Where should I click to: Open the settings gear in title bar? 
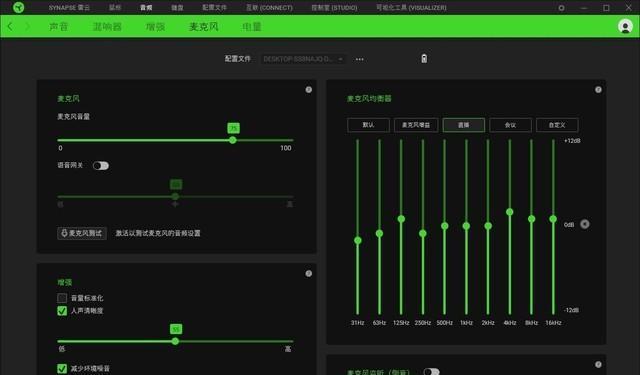(562, 8)
